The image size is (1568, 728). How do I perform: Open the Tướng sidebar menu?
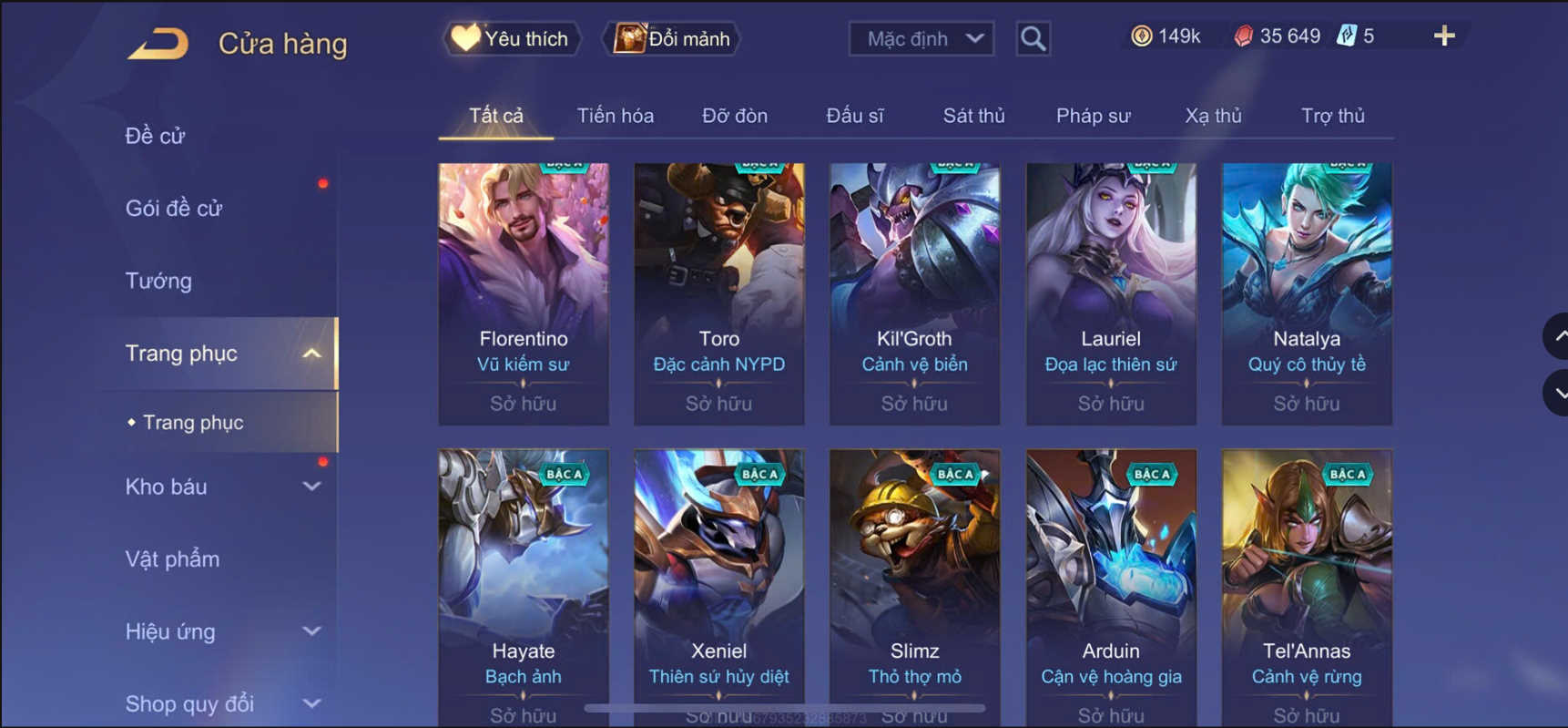[158, 281]
